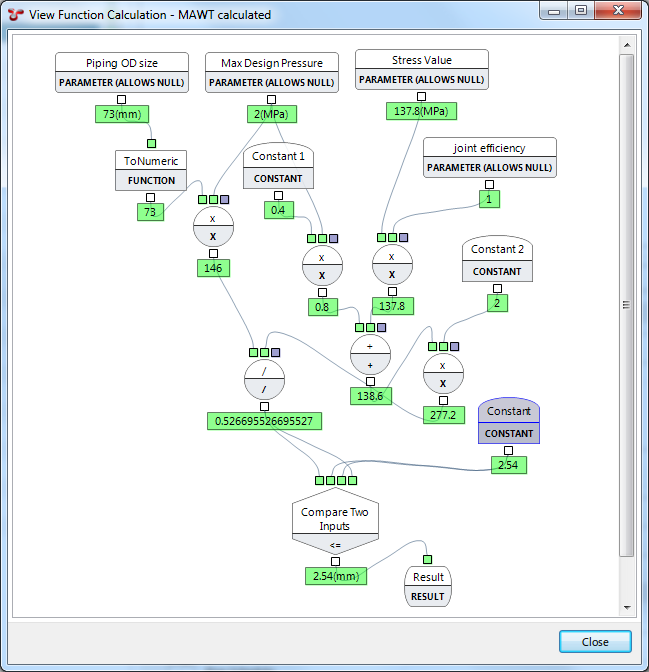Click the Stress Value parameter node

pyautogui.click(x=421, y=69)
